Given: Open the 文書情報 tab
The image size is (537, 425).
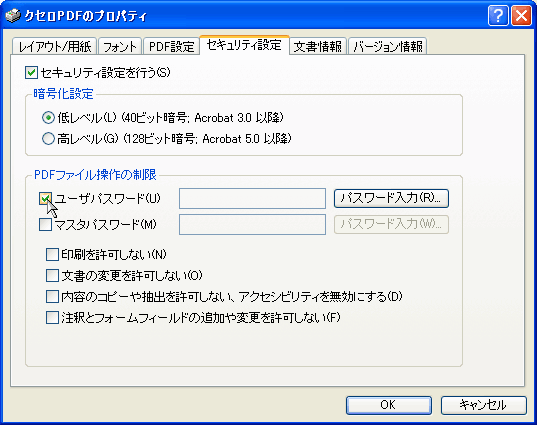Looking at the screenshot, I should (x=318, y=46).
